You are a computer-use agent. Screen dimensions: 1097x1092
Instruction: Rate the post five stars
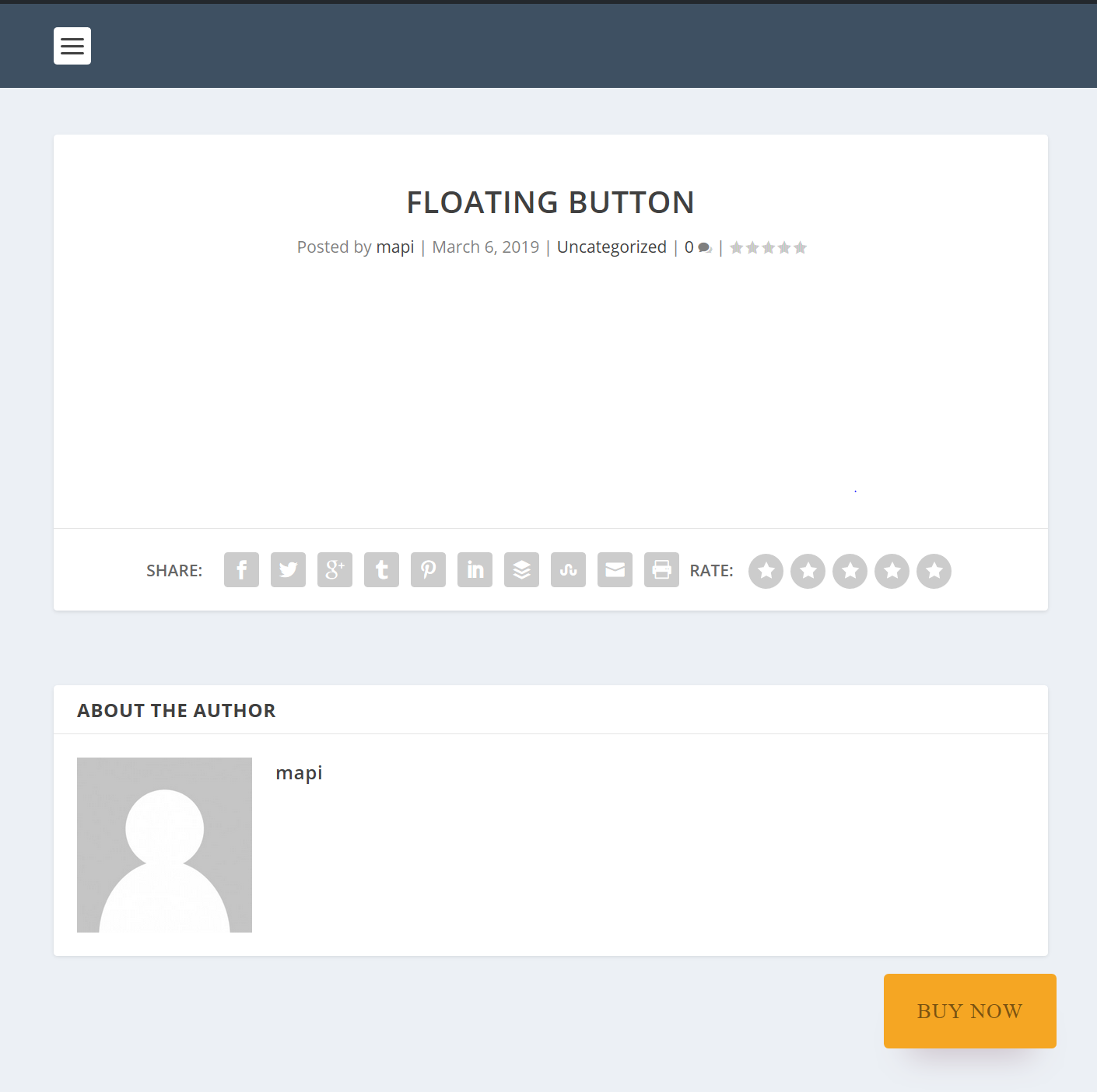point(934,571)
